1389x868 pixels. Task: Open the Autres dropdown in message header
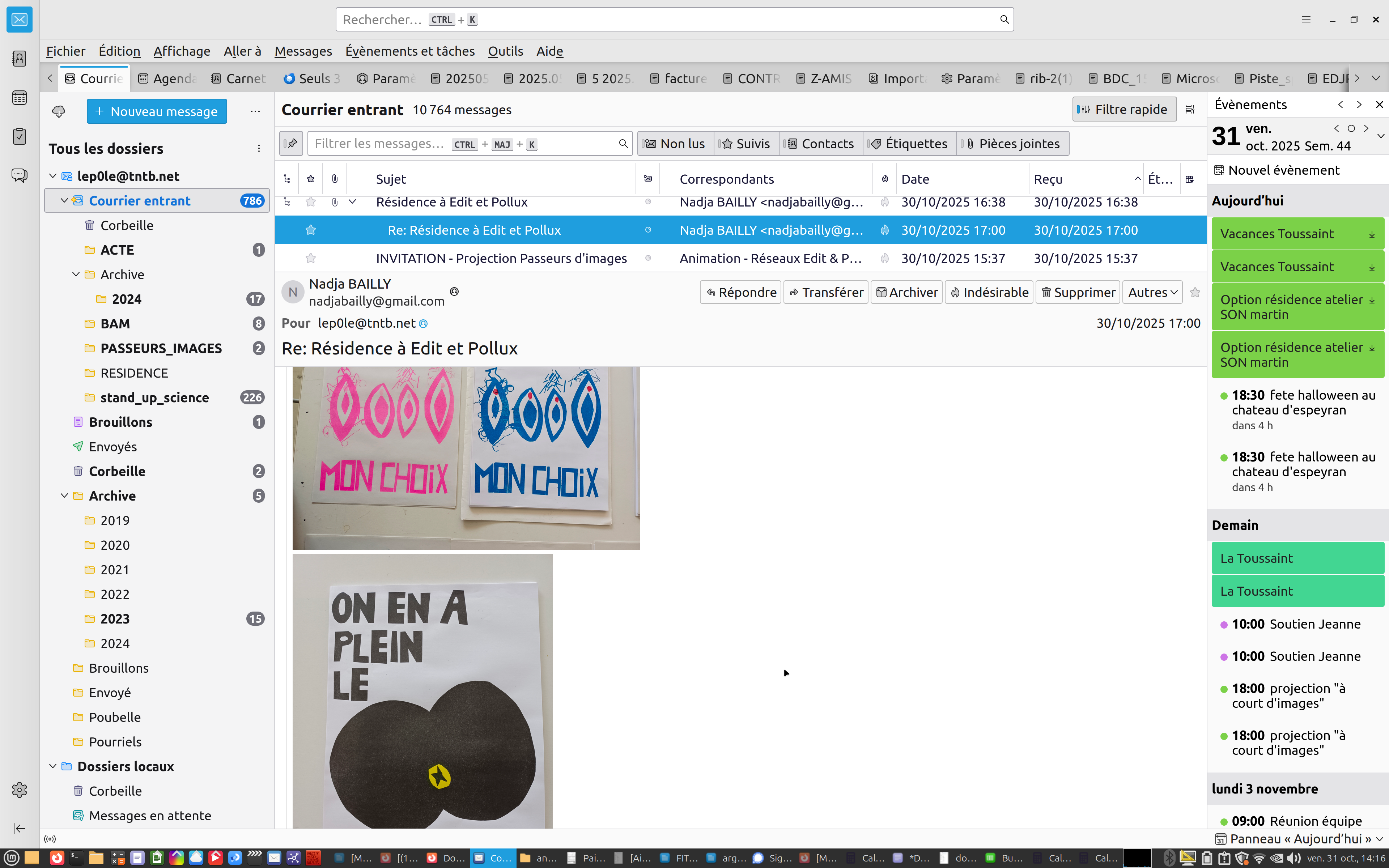click(1152, 292)
